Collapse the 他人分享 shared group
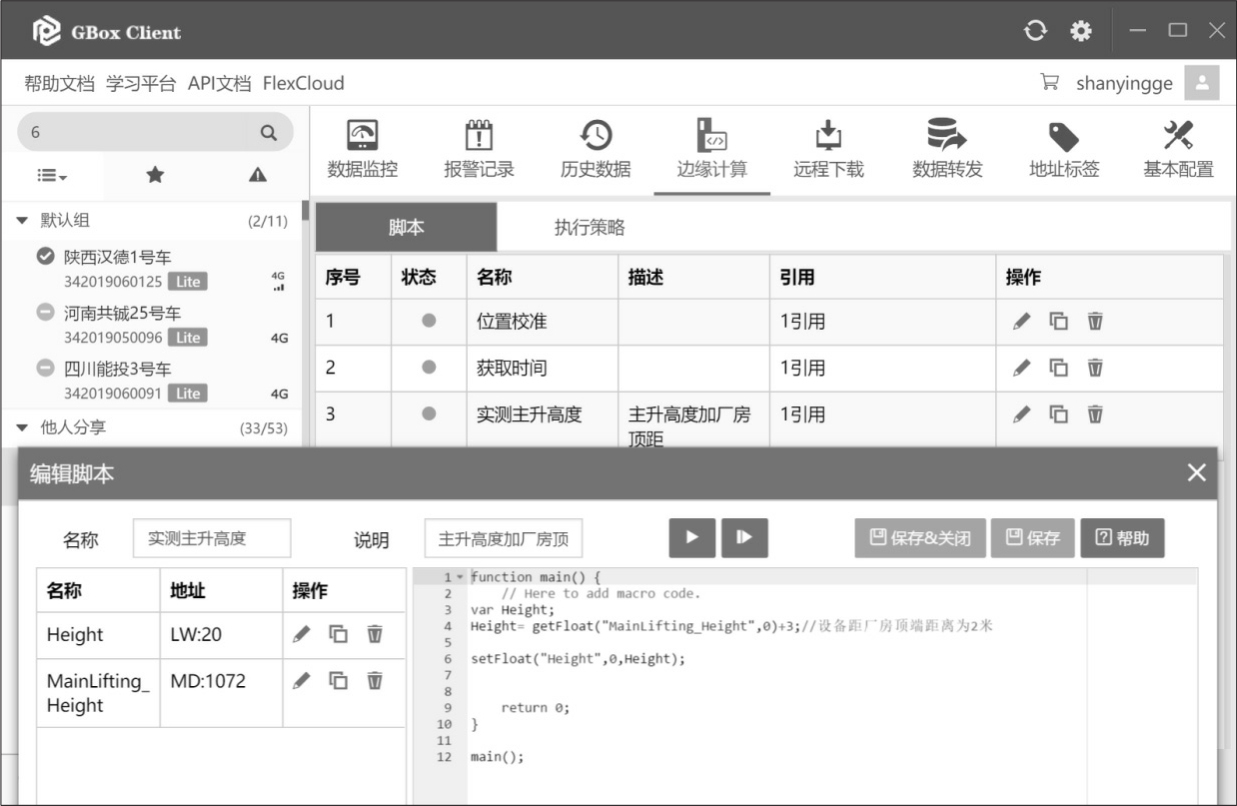Screen dimensions: 1237x806 coord(23,428)
